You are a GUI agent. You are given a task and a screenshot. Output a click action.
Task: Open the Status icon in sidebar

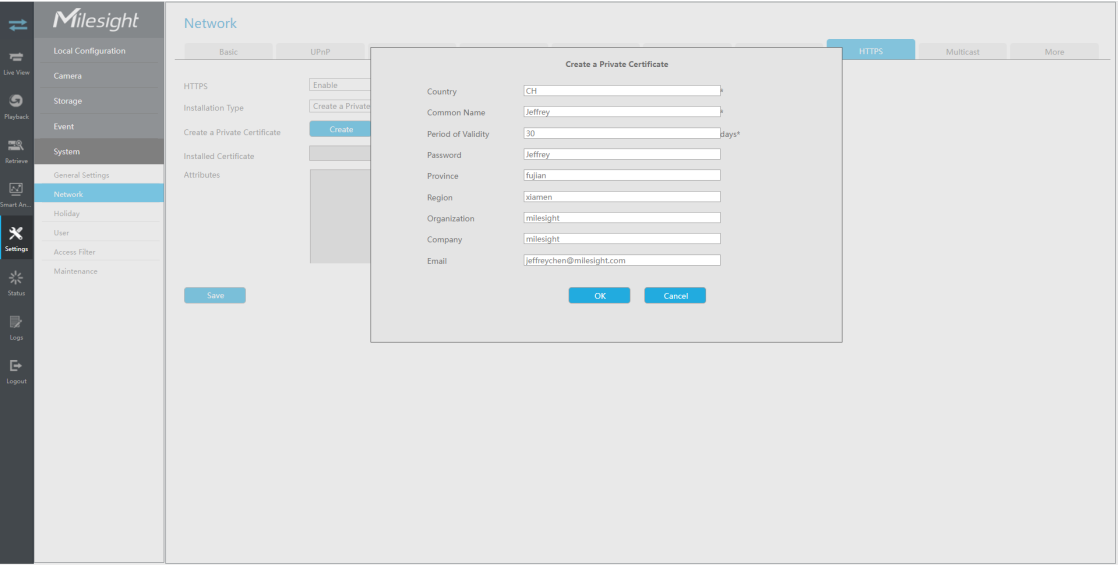16,278
